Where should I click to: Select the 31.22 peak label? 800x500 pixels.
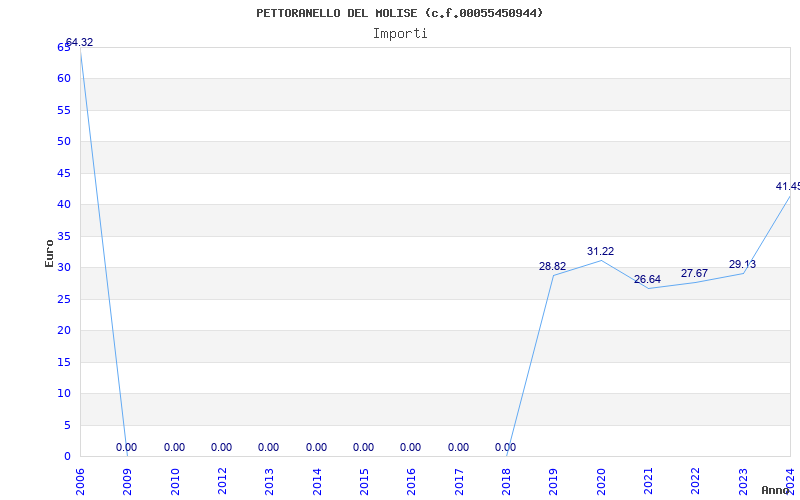[601, 251]
